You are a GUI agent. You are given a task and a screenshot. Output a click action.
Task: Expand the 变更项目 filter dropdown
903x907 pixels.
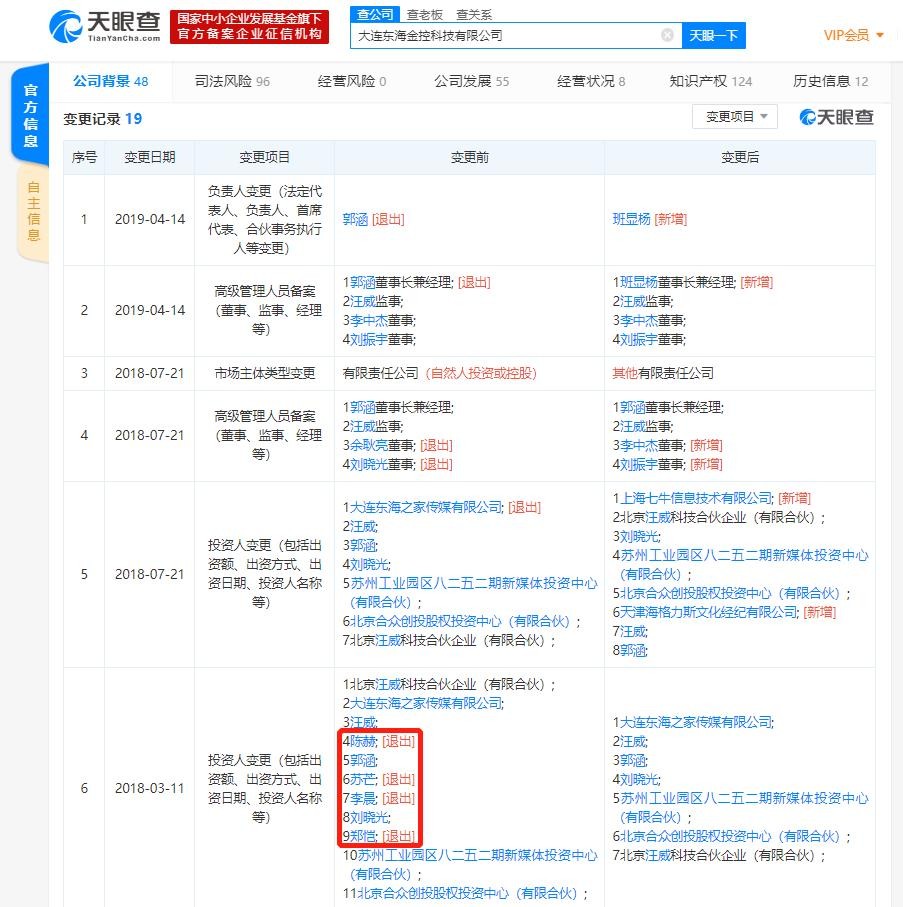pos(735,117)
